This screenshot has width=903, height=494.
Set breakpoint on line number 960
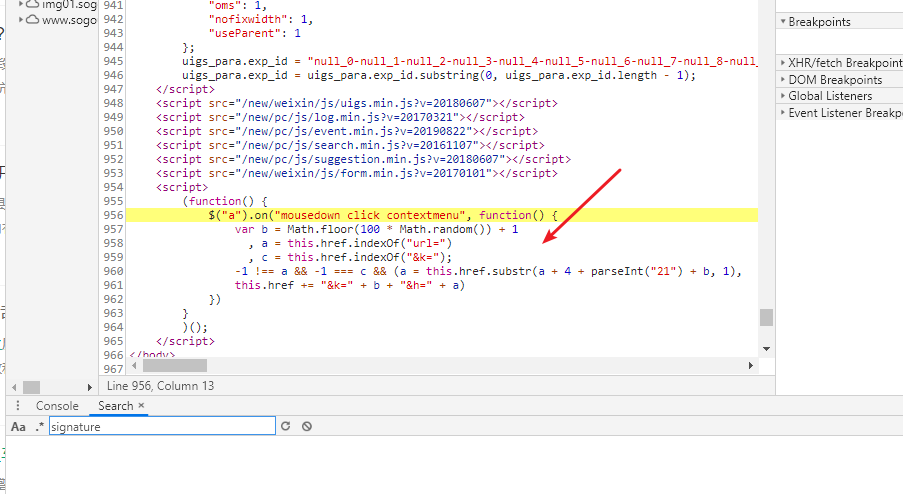coord(113,271)
